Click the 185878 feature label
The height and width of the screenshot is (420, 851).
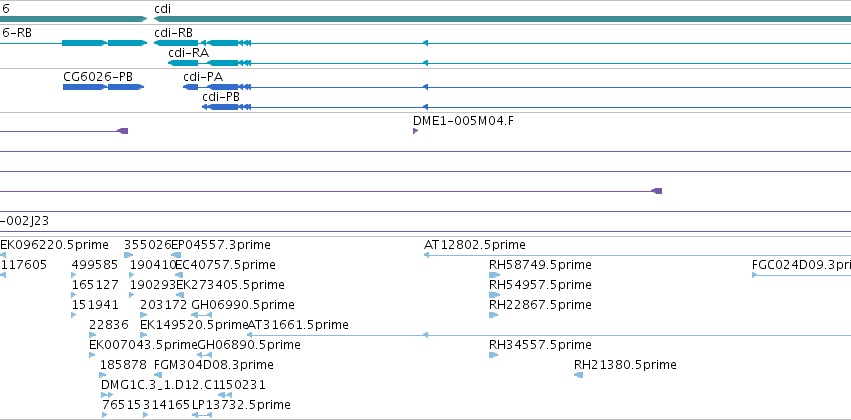pos(123,365)
